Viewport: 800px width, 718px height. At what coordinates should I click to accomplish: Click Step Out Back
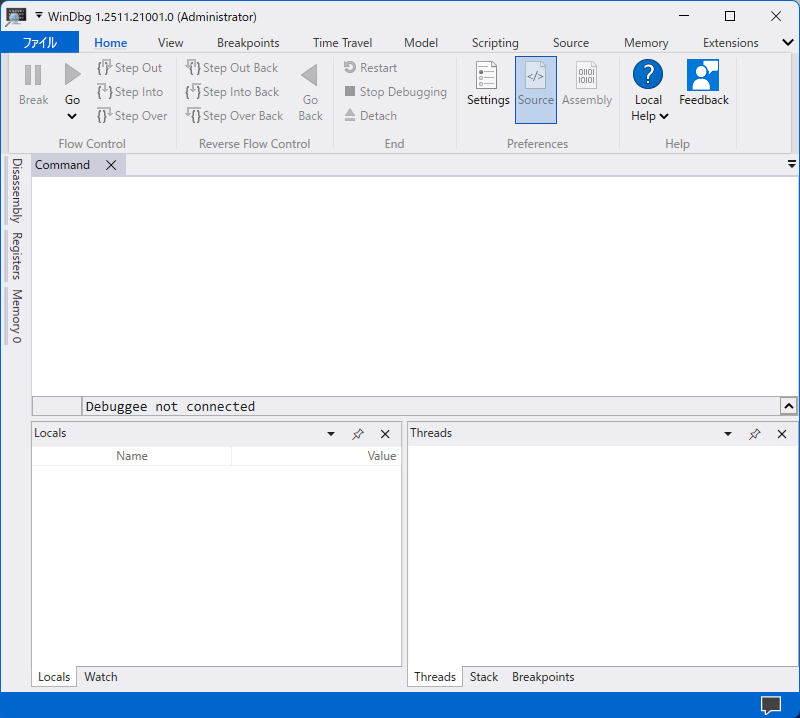click(232, 68)
